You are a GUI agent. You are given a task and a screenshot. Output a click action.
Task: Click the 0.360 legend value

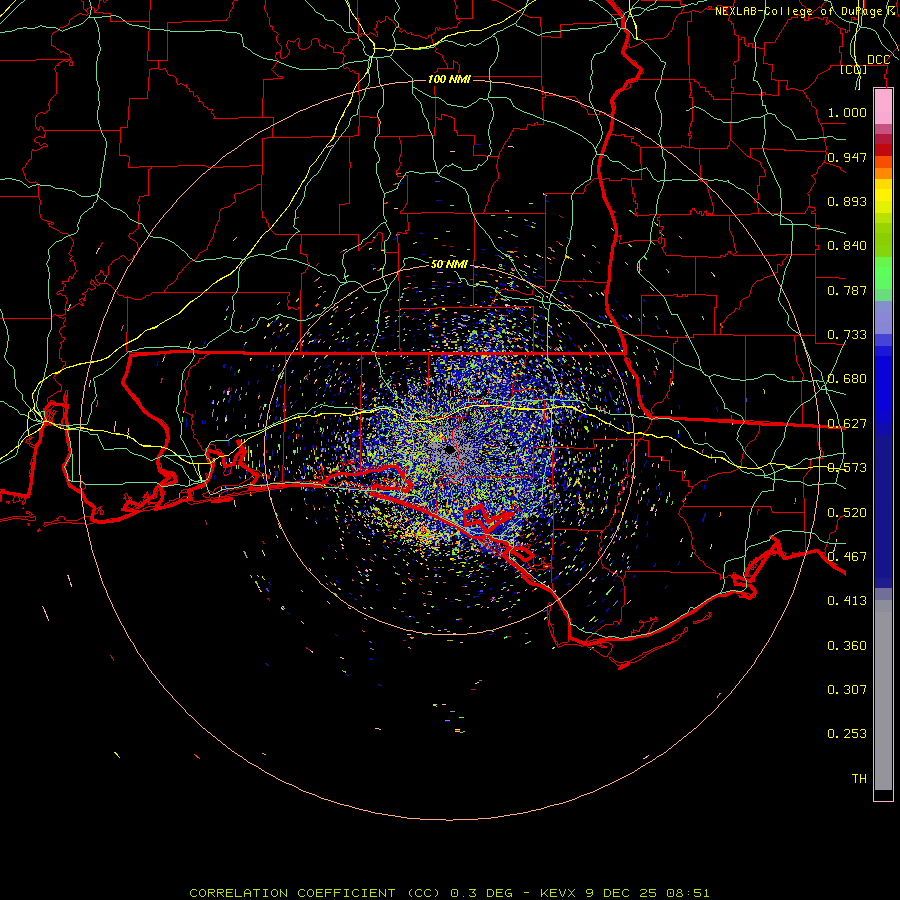coord(847,645)
